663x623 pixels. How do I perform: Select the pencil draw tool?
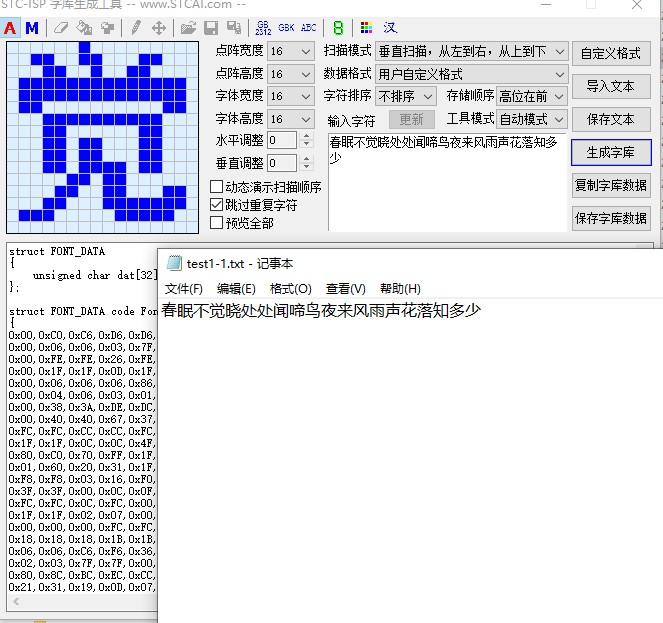click(136, 28)
